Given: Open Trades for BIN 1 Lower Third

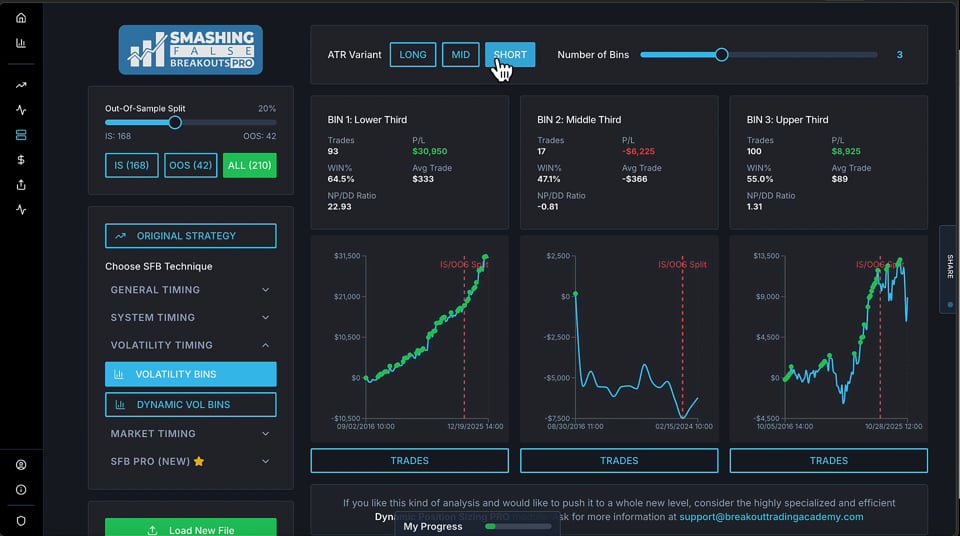Looking at the screenshot, I should coord(410,461).
